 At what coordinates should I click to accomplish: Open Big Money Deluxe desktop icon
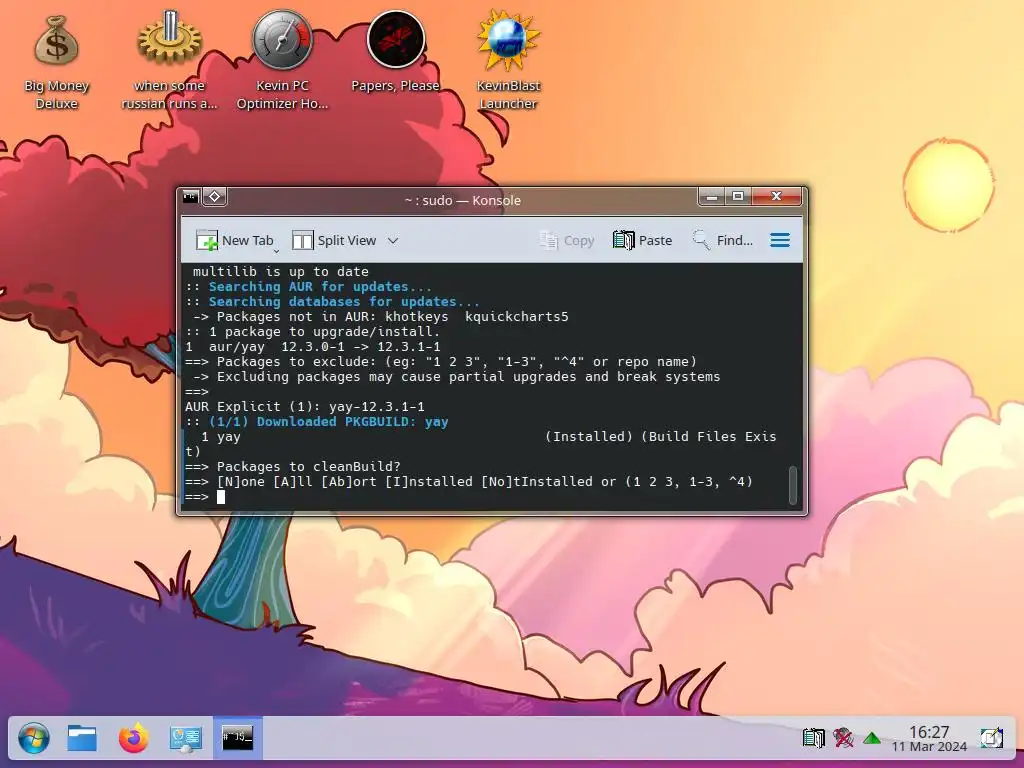pyautogui.click(x=57, y=62)
